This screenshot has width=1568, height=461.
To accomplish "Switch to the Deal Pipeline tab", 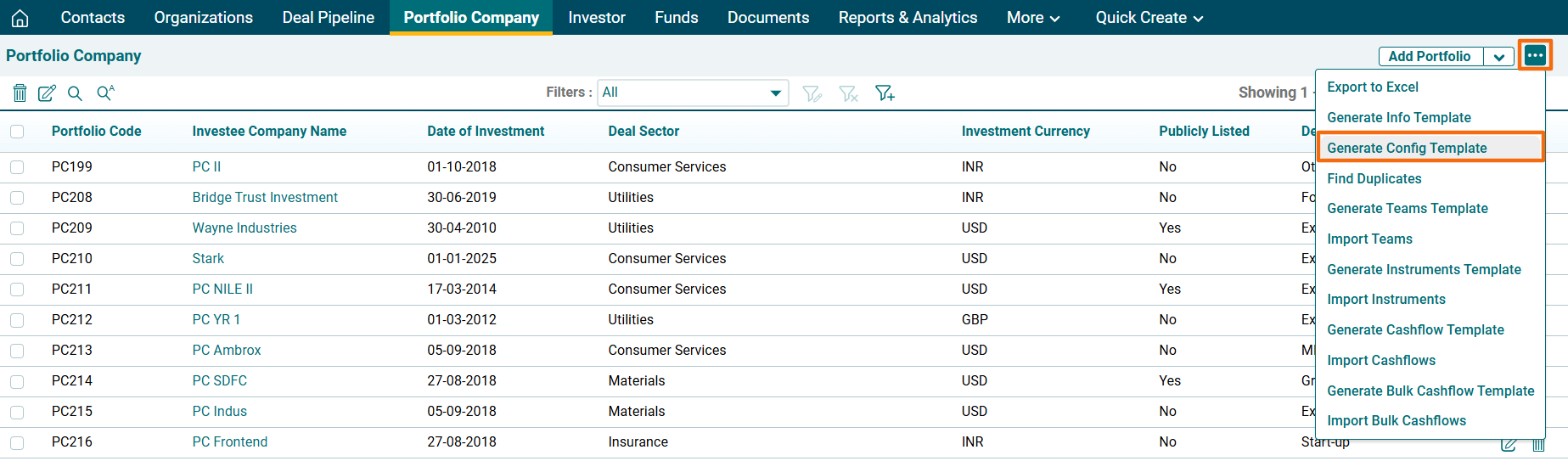I will click(x=328, y=18).
